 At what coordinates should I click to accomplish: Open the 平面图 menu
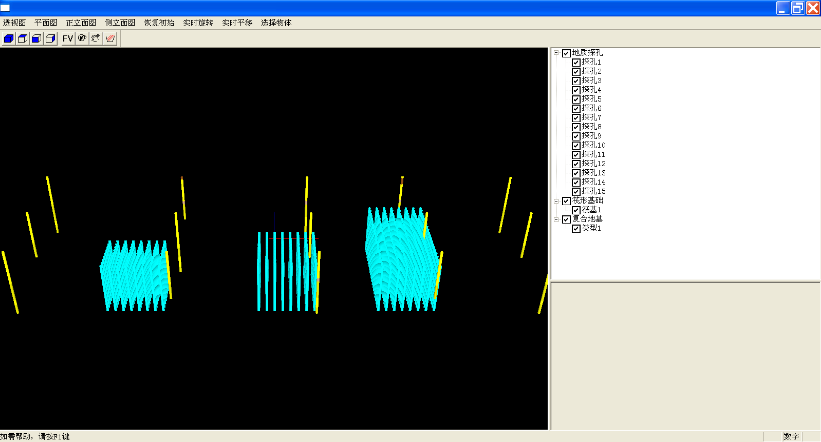[46, 23]
